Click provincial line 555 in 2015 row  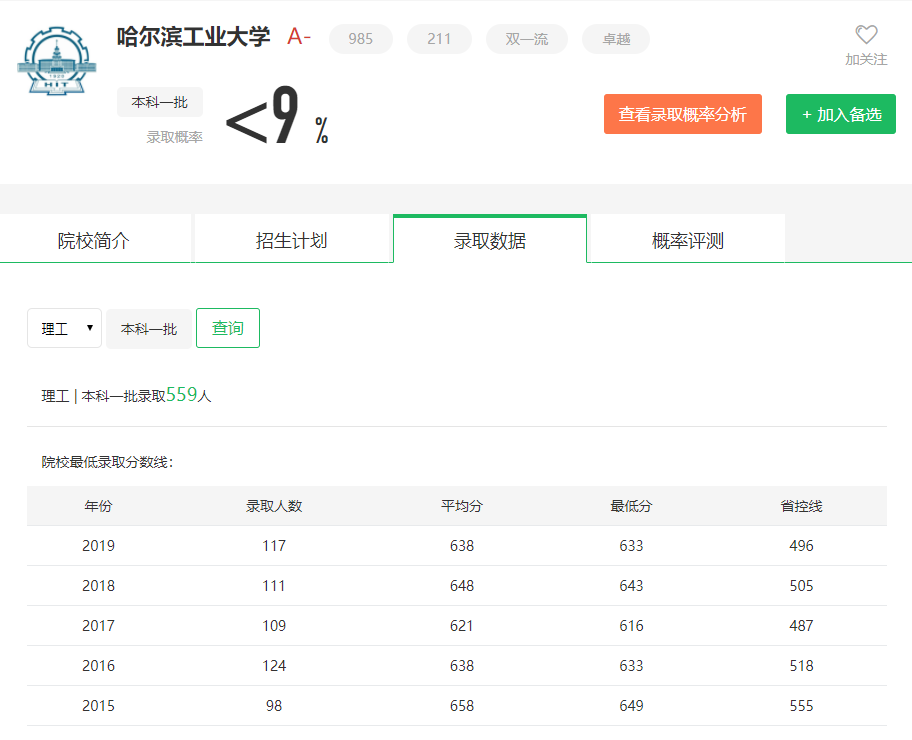tap(801, 706)
